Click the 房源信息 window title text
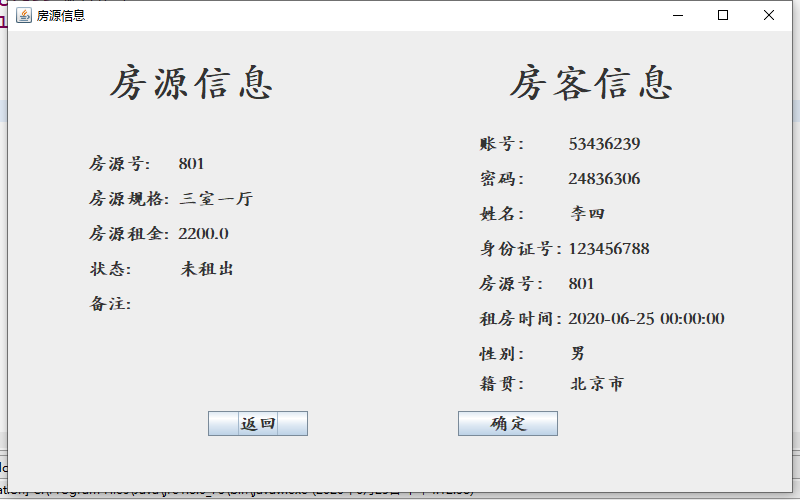 pos(61,16)
